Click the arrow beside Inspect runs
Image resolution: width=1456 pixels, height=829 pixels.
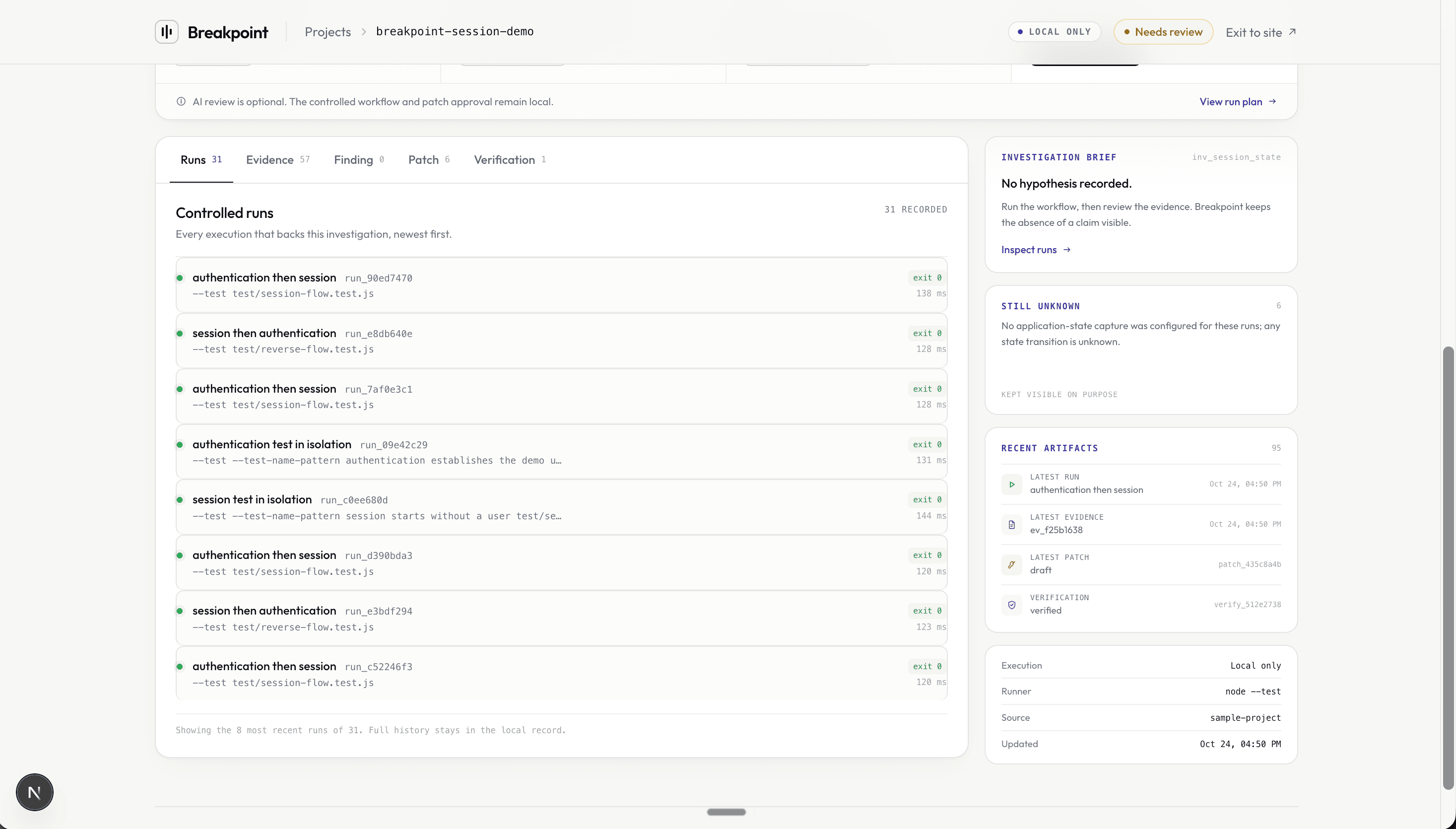(x=1066, y=249)
